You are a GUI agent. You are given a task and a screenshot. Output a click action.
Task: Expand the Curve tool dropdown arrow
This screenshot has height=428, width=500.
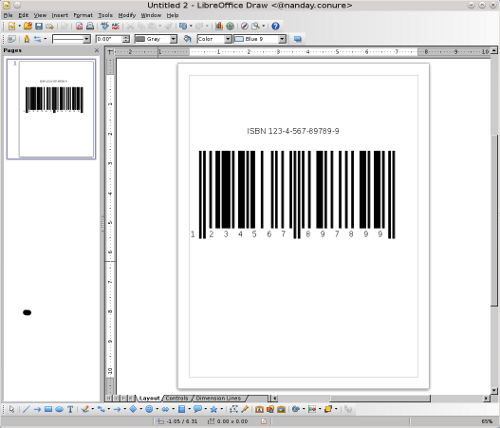(93, 409)
